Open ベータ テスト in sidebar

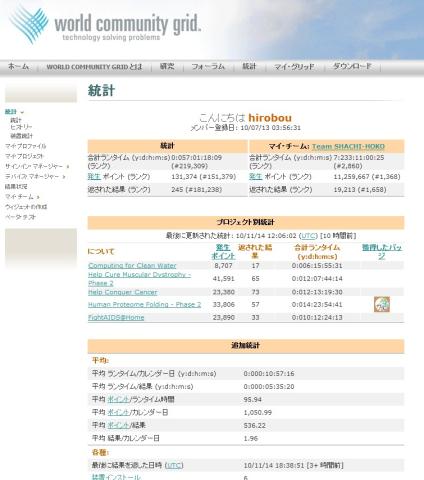click(x=20, y=217)
